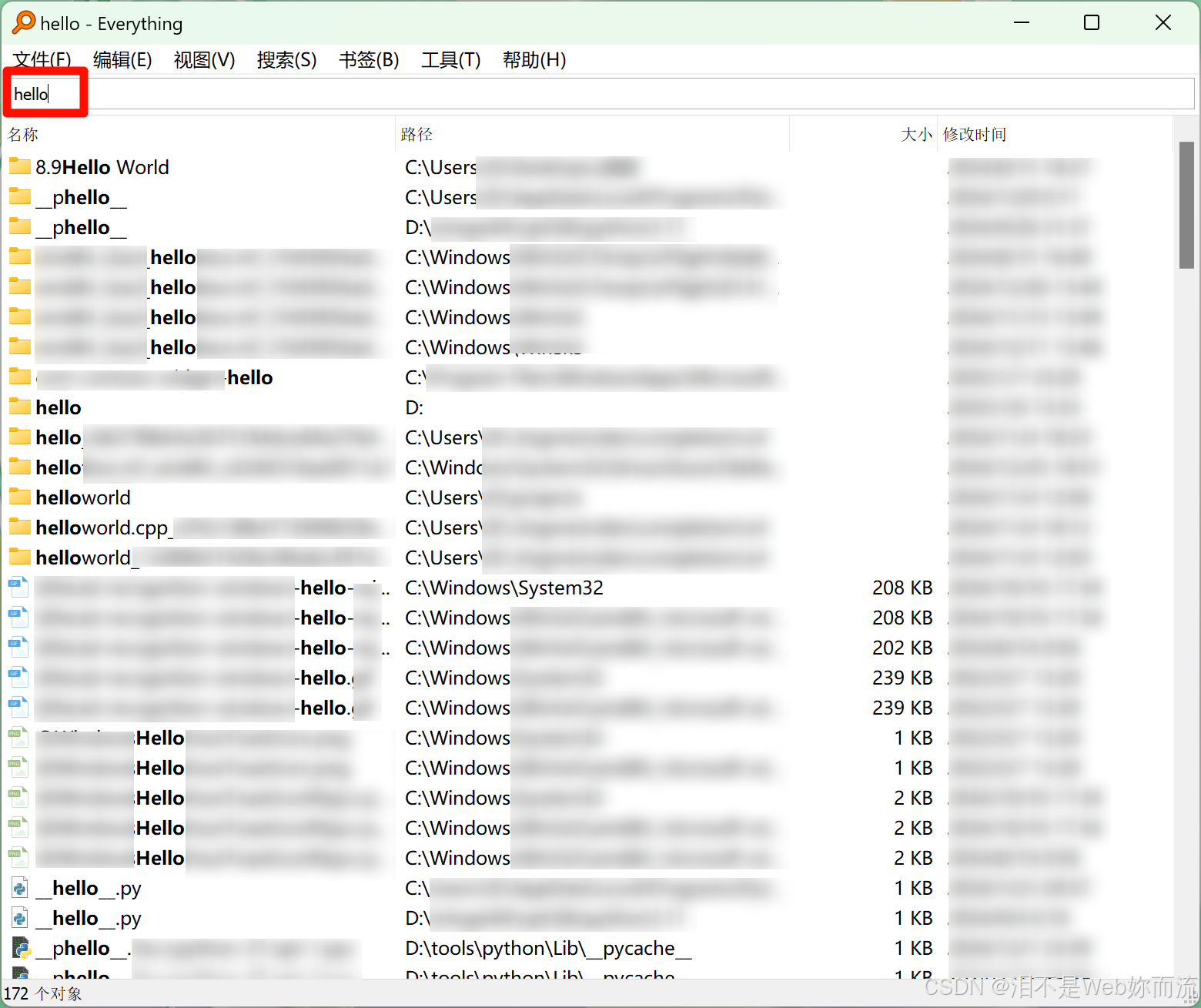This screenshot has height=1008, width=1201.
Task: Click GIF file icon in C:\Windows\System32 row
Action: point(18,588)
